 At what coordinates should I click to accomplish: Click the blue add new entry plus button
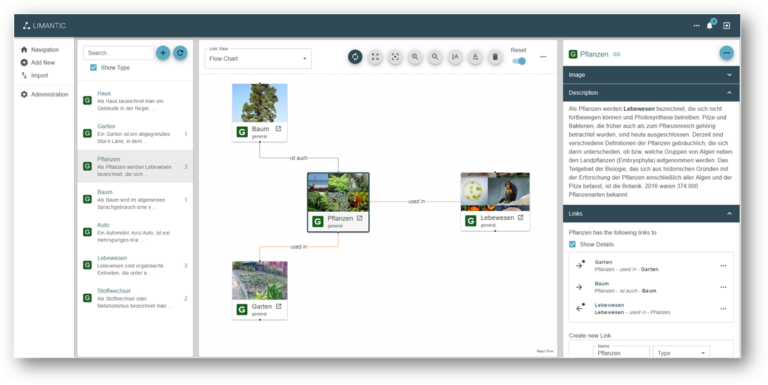pyautogui.click(x=163, y=52)
